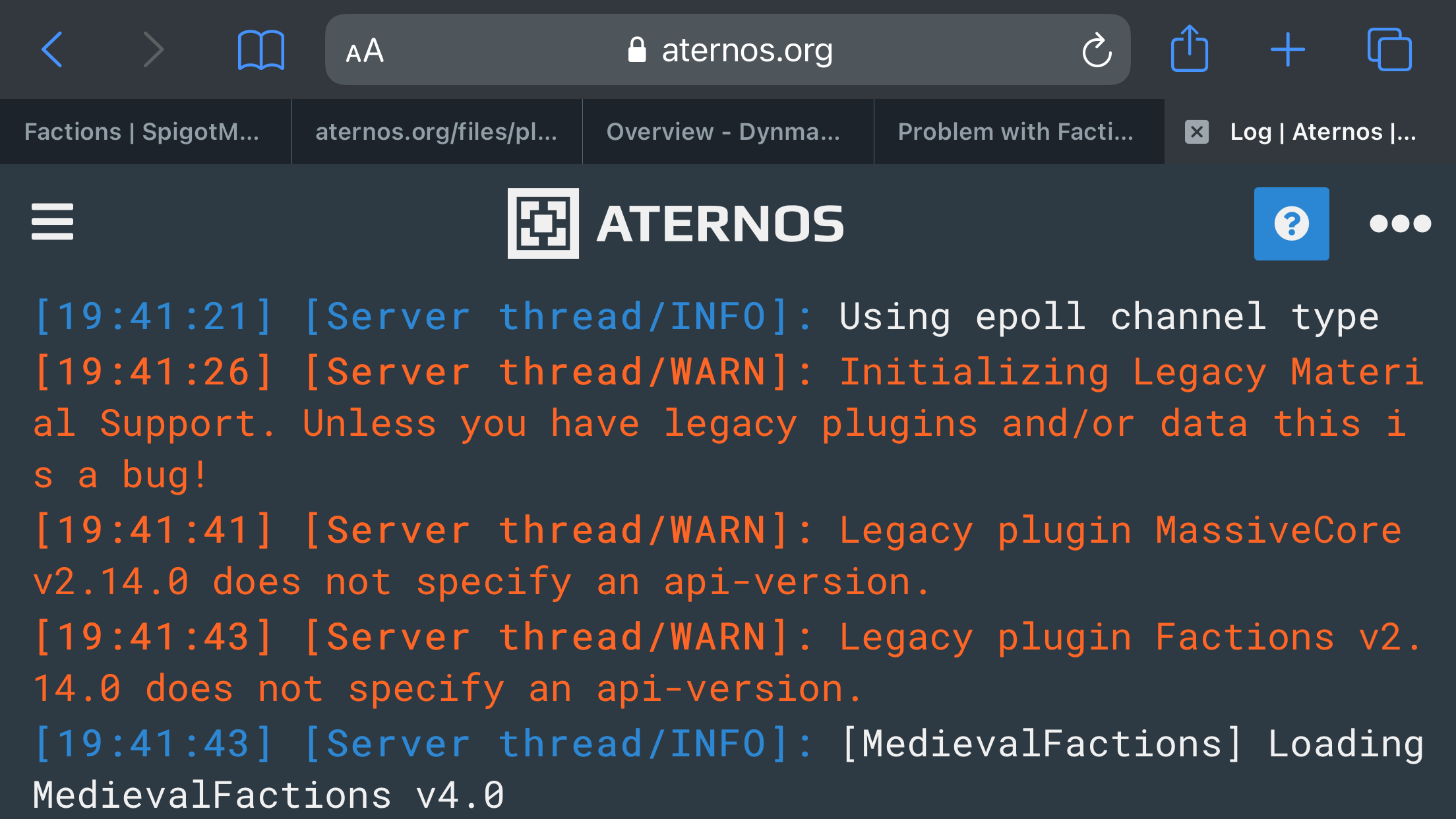The height and width of the screenshot is (819, 1456).
Task: Open the share sheet icon
Action: point(1189,48)
